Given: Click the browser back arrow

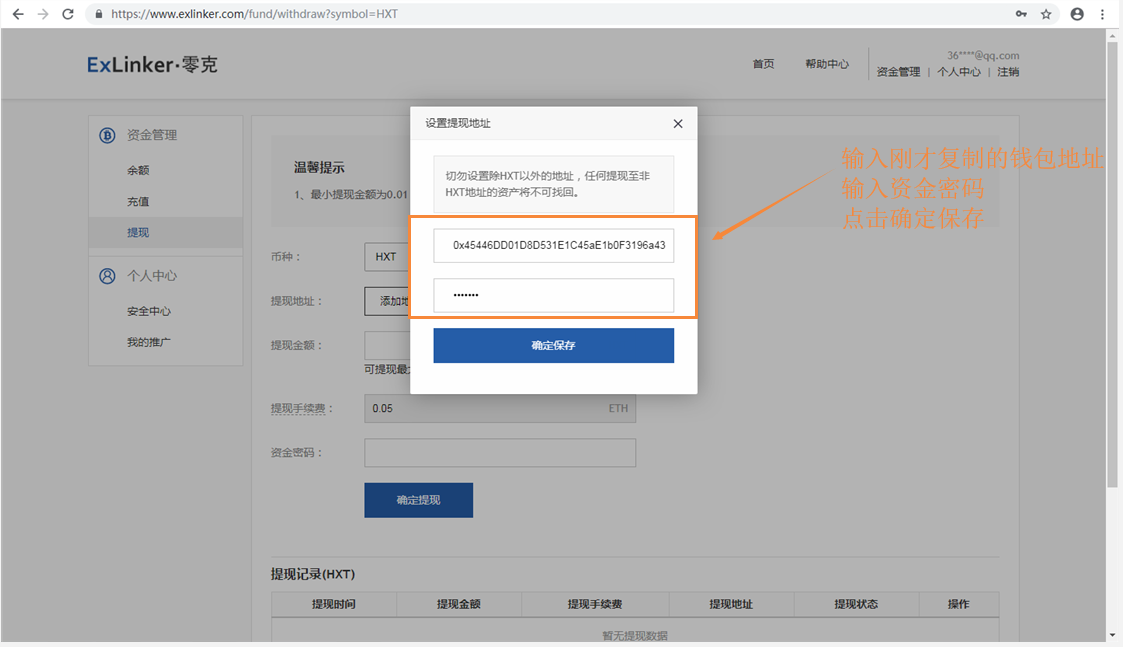Looking at the screenshot, I should (x=18, y=14).
